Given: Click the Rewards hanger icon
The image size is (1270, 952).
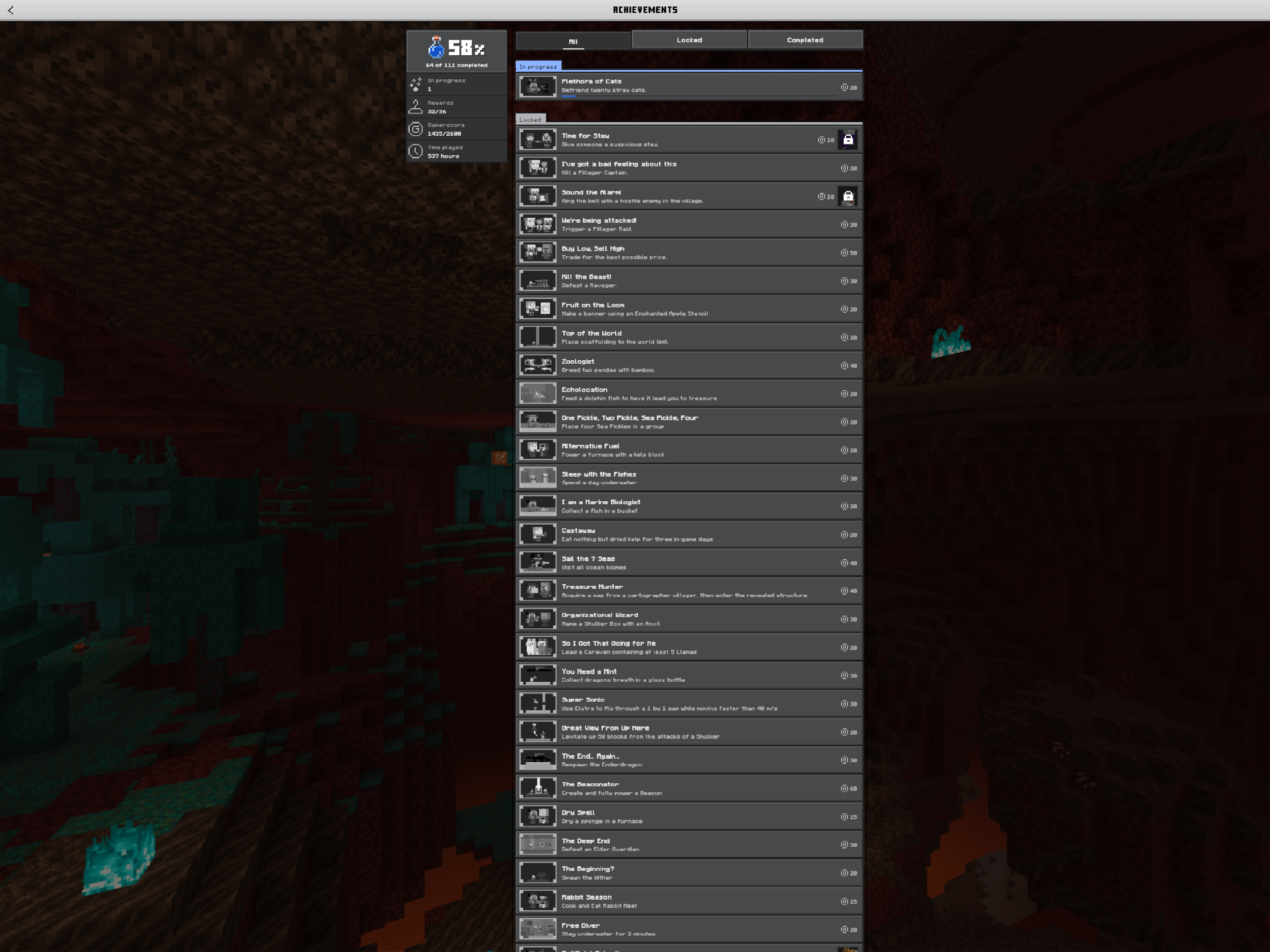Looking at the screenshot, I should (416, 107).
